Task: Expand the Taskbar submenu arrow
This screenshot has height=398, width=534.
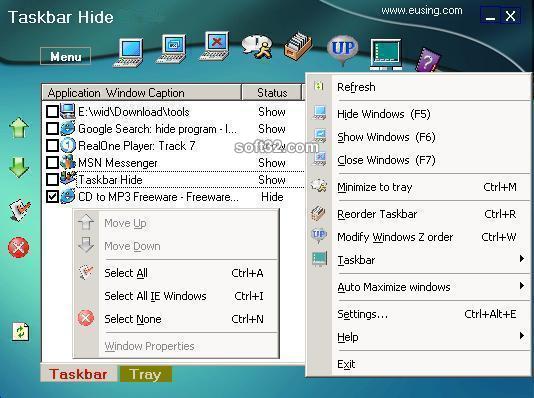Action: coord(521,259)
